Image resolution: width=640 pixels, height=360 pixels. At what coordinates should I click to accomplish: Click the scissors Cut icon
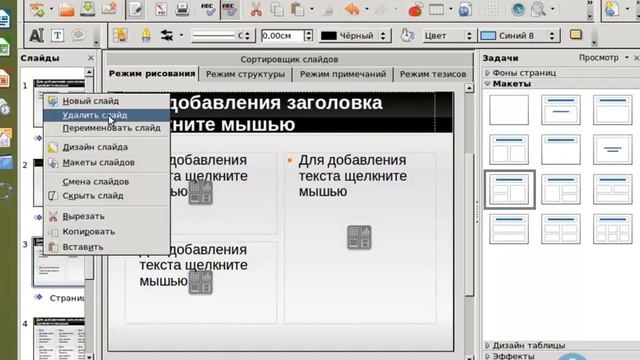(x=256, y=9)
